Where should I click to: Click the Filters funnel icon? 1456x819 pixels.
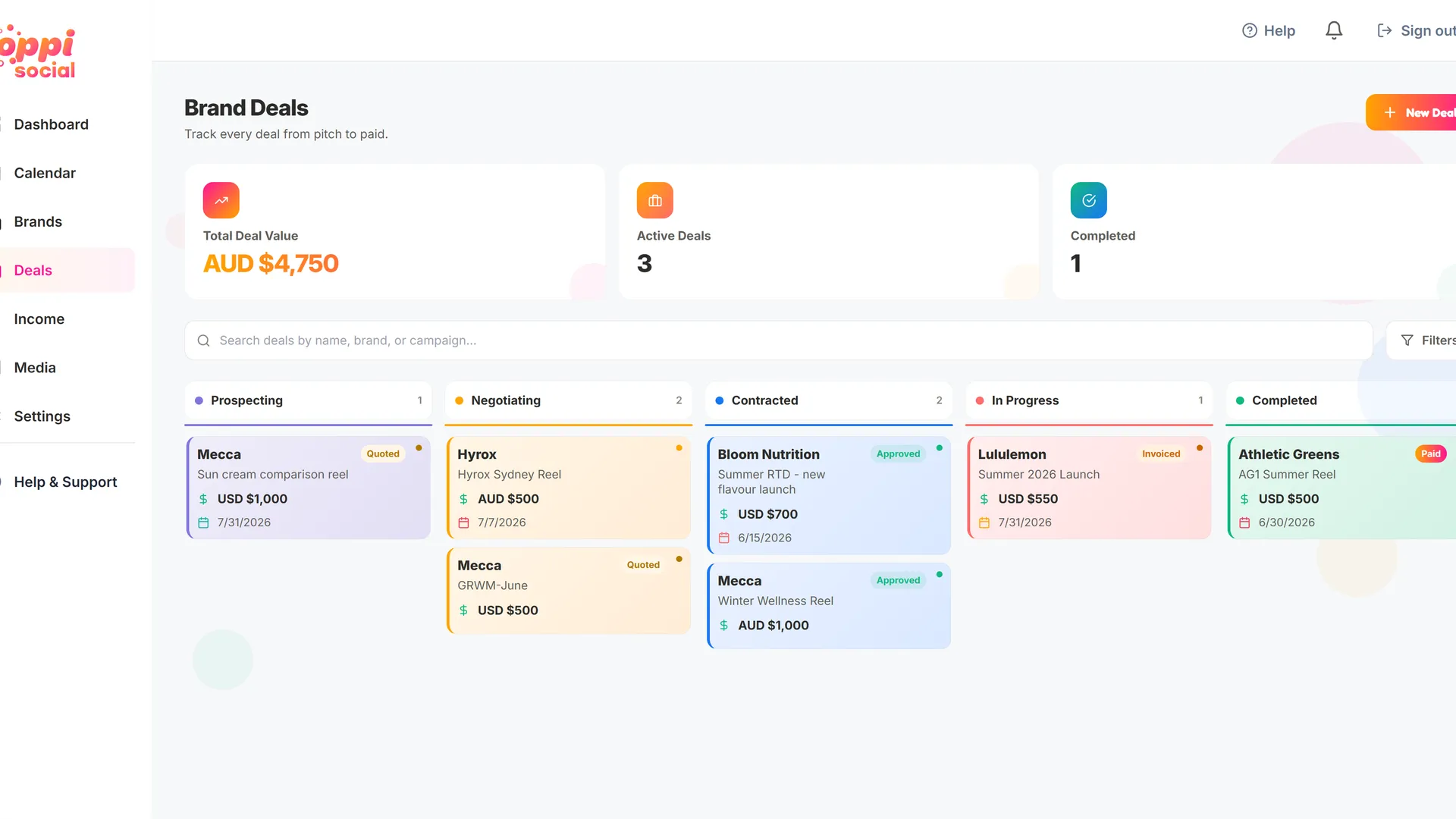pyautogui.click(x=1407, y=340)
